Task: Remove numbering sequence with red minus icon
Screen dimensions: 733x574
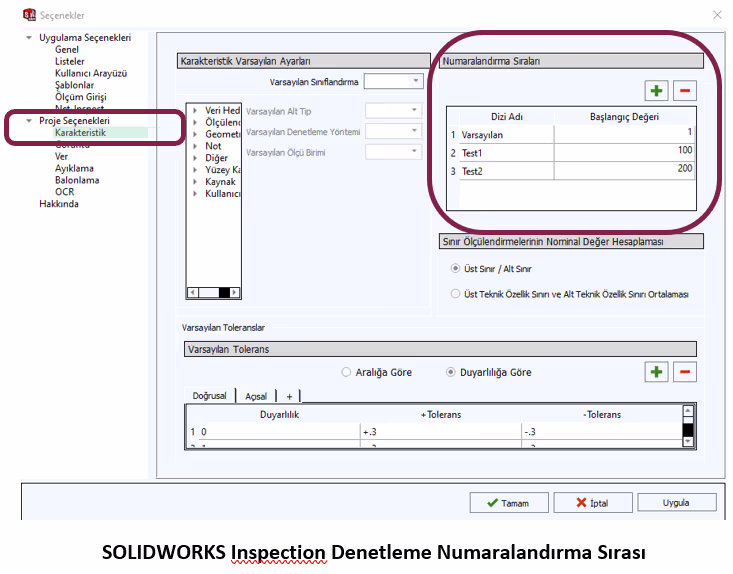Action: [x=684, y=90]
